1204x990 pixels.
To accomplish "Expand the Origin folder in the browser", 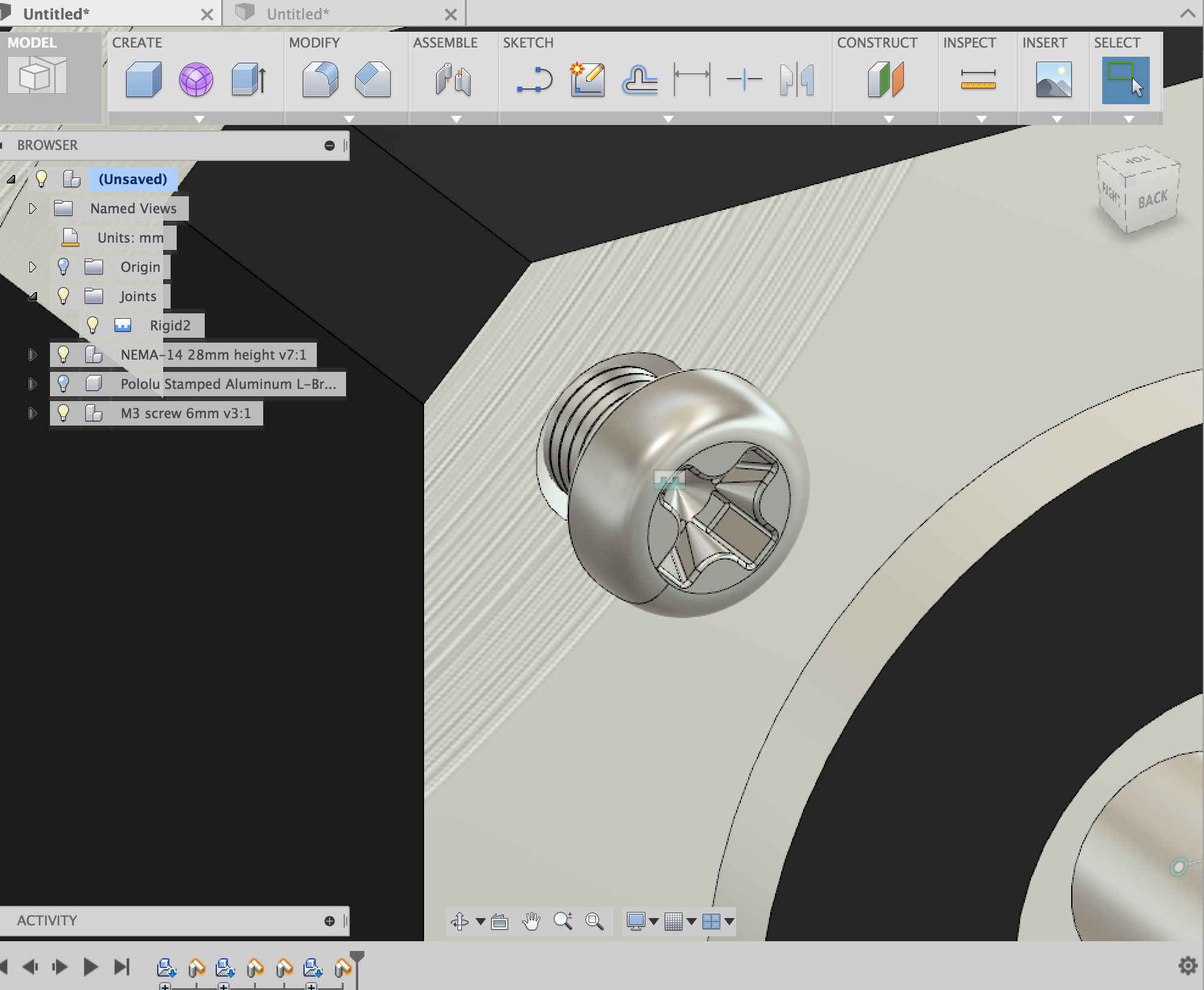I will (32, 266).
